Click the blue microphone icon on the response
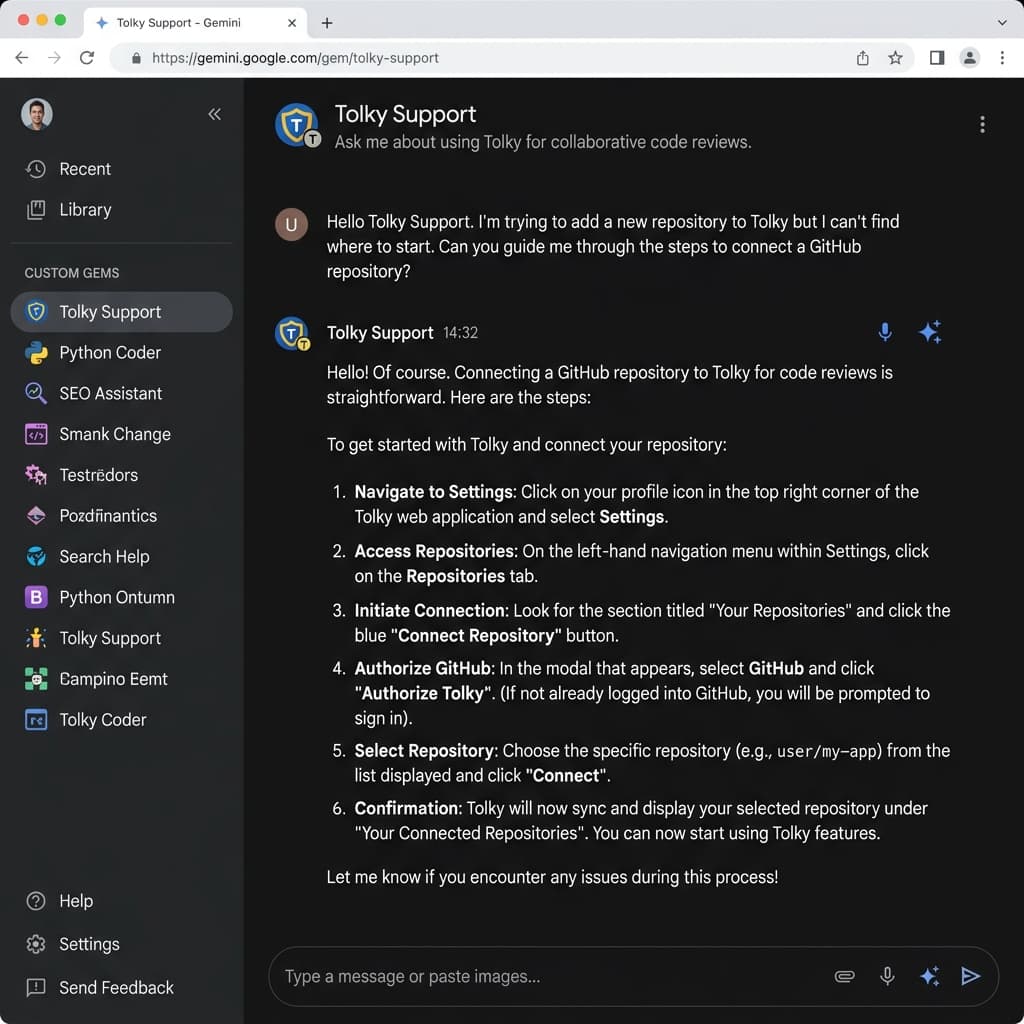Screen dimensions: 1024x1024 [x=885, y=332]
